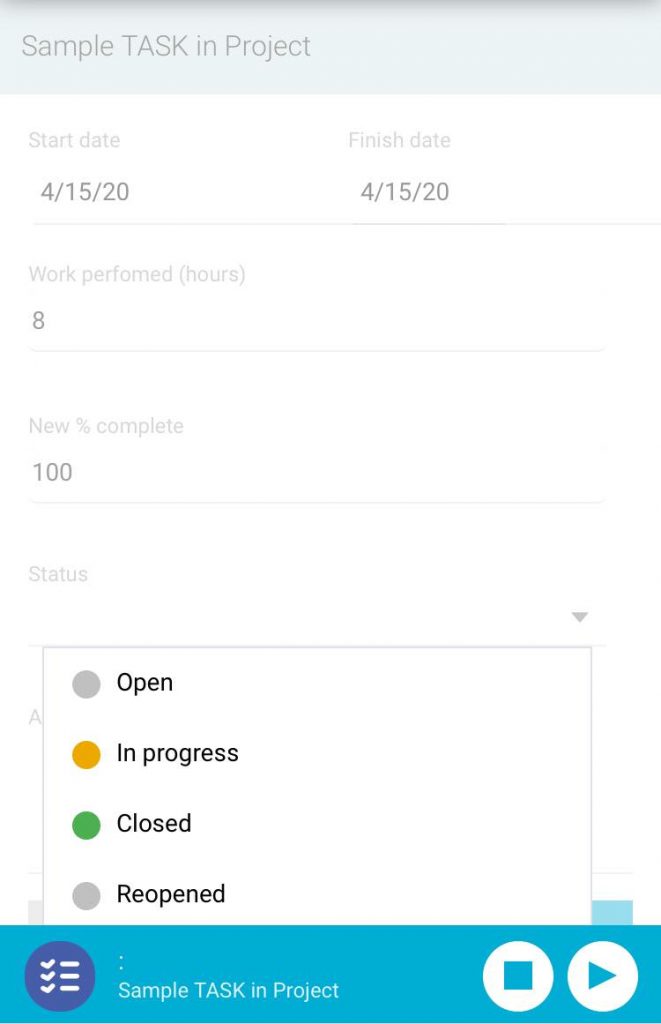The image size is (661, 1024).
Task: Tap Sample TASK in Project header title
Action: [166, 47]
